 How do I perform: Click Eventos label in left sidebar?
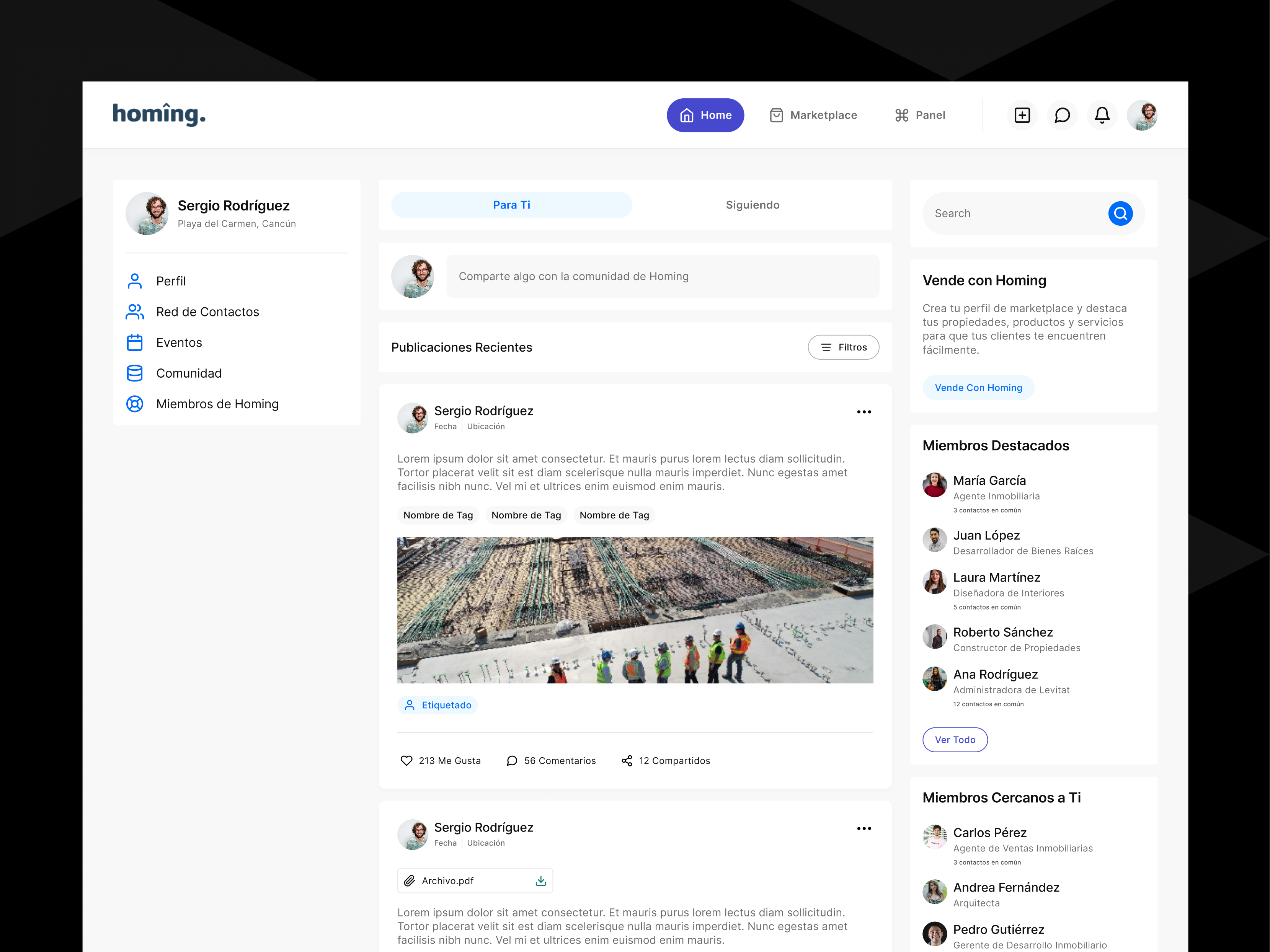pyautogui.click(x=179, y=342)
